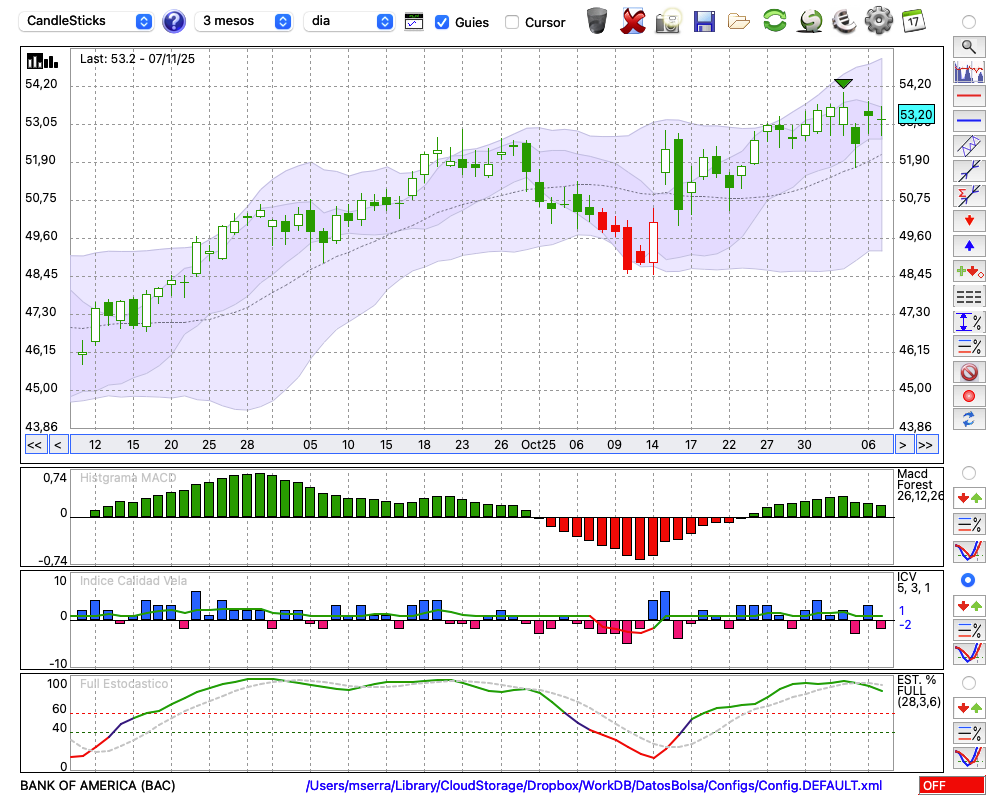This screenshot has height=800, width=1000.
Task: Click the date axis scrollbar strip
Action: [x=482, y=445]
